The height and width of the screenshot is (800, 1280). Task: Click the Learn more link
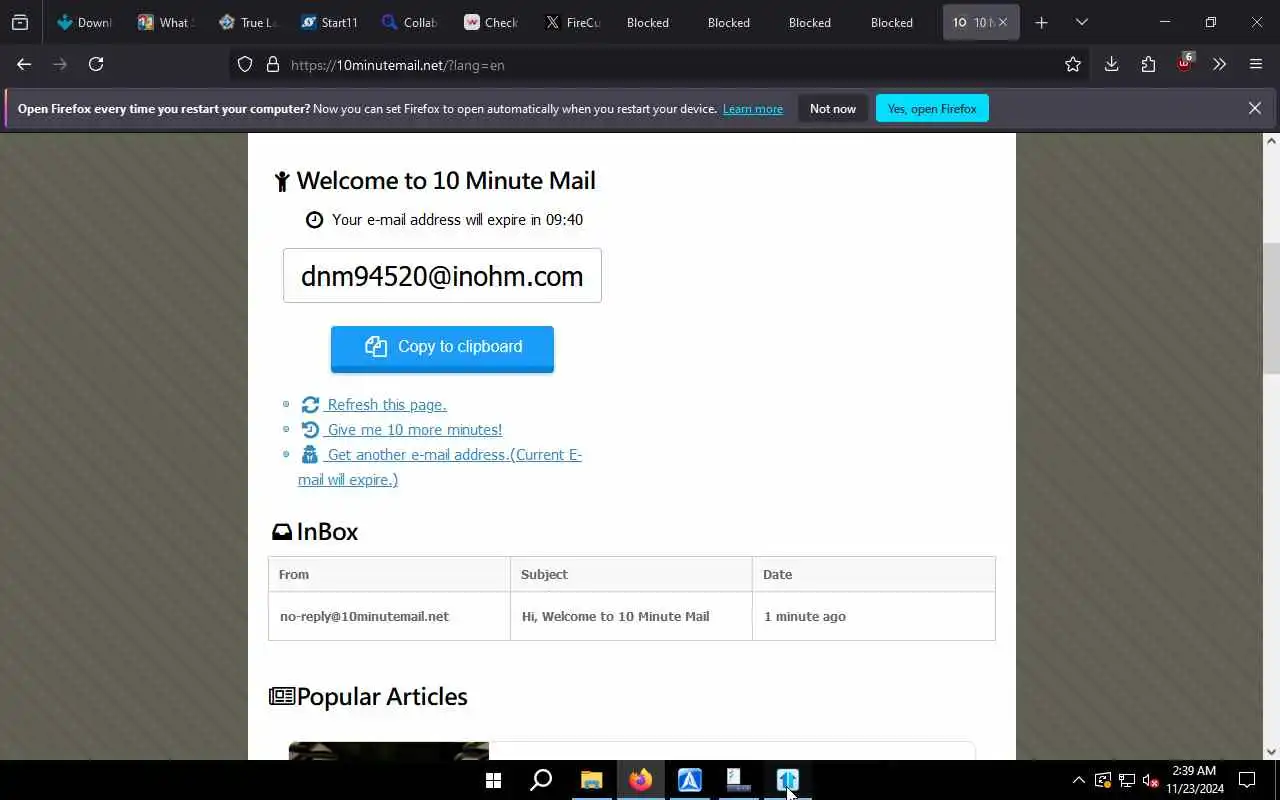click(753, 109)
